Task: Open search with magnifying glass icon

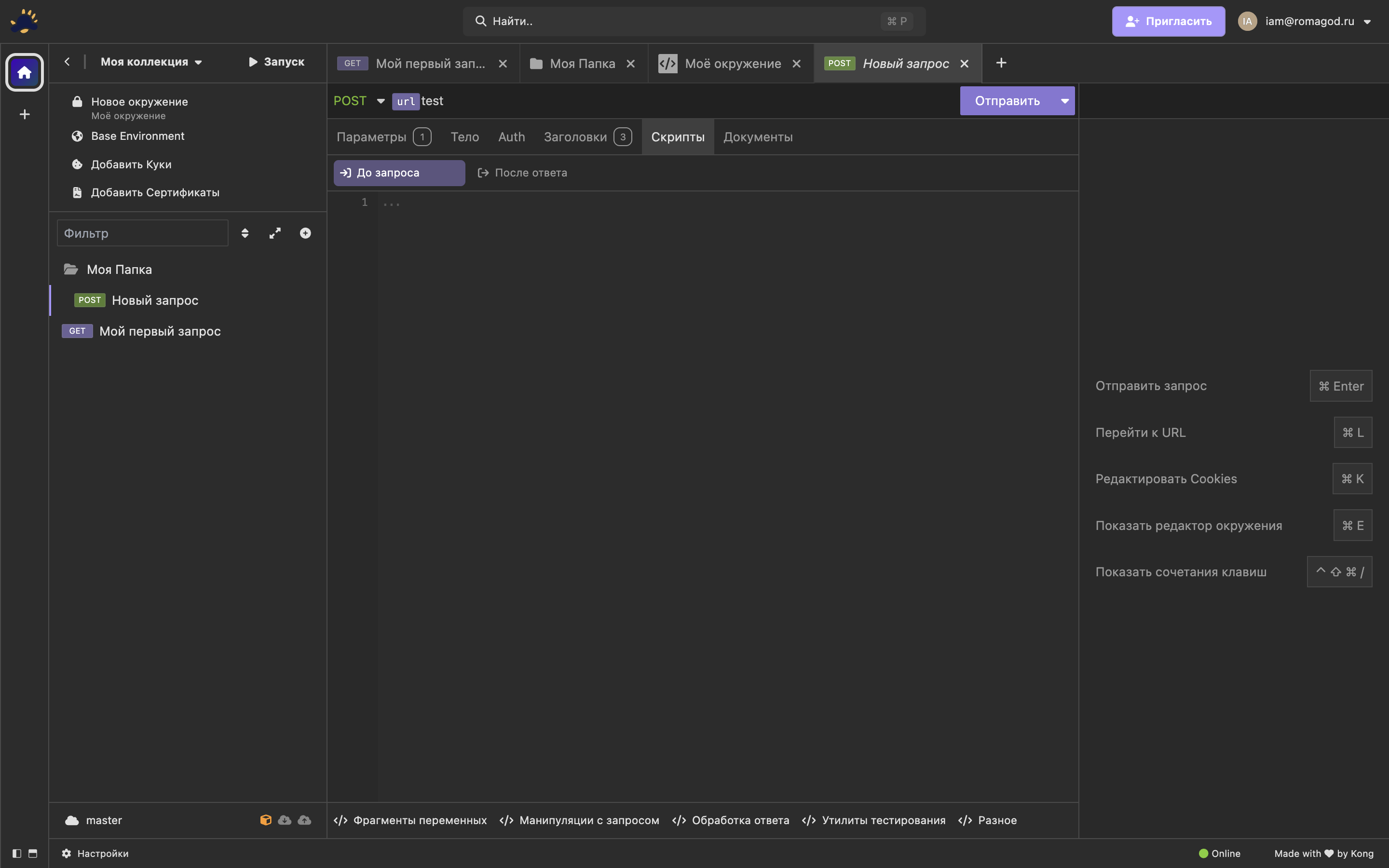Action: coord(480,21)
